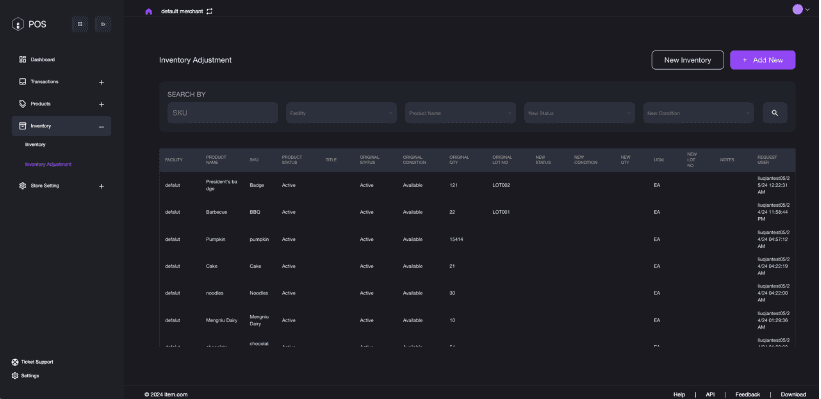Screen dimensions: 821x399
Task: Focus the SKU search field
Action: tap(223, 113)
